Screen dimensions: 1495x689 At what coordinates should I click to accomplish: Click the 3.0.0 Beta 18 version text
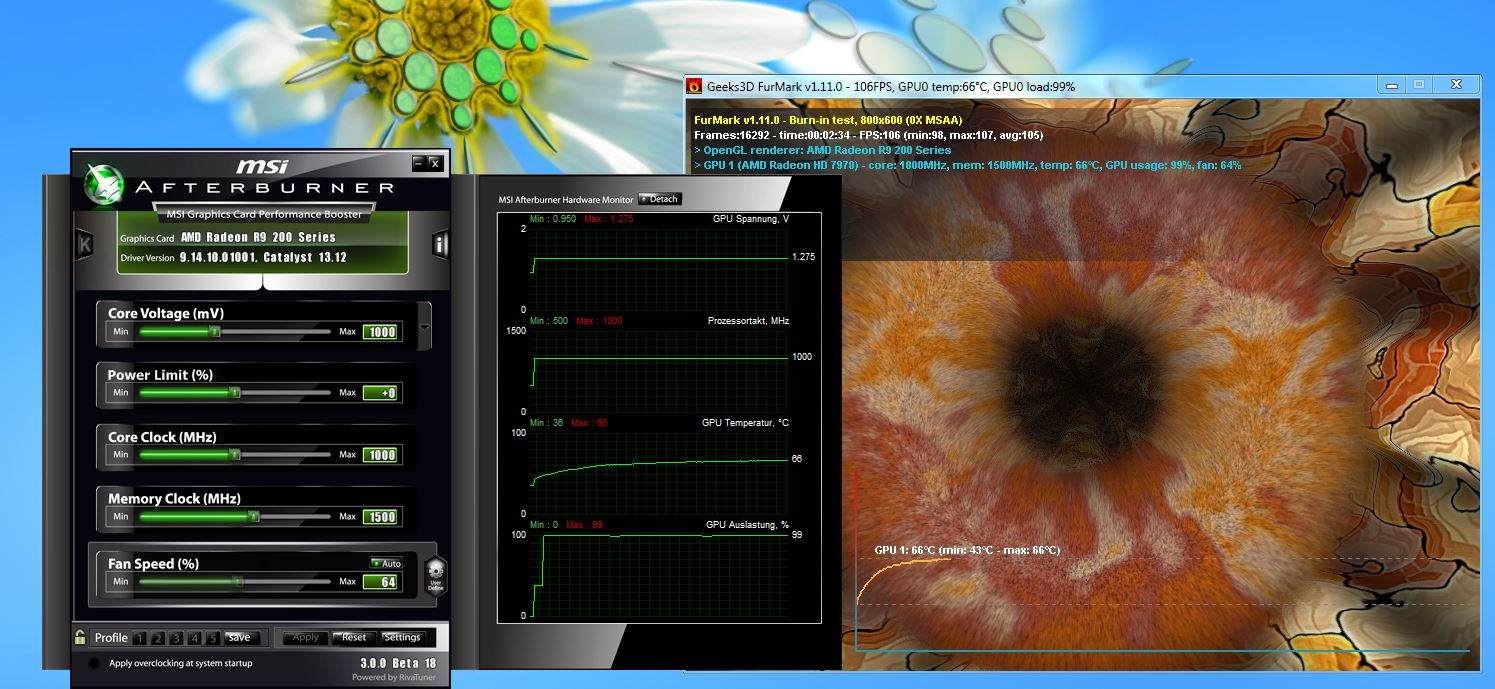pyautogui.click(x=398, y=663)
